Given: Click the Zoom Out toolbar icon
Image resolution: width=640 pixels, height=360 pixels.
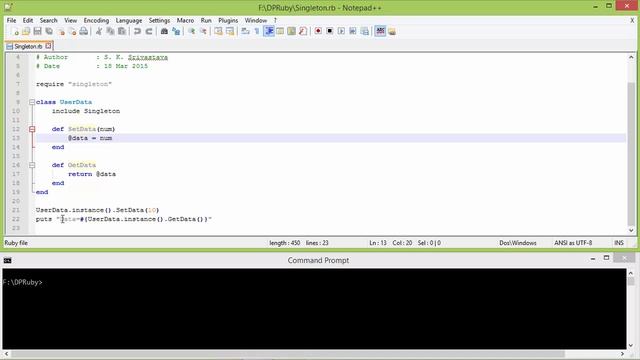Looking at the screenshot, I should coord(203,31).
